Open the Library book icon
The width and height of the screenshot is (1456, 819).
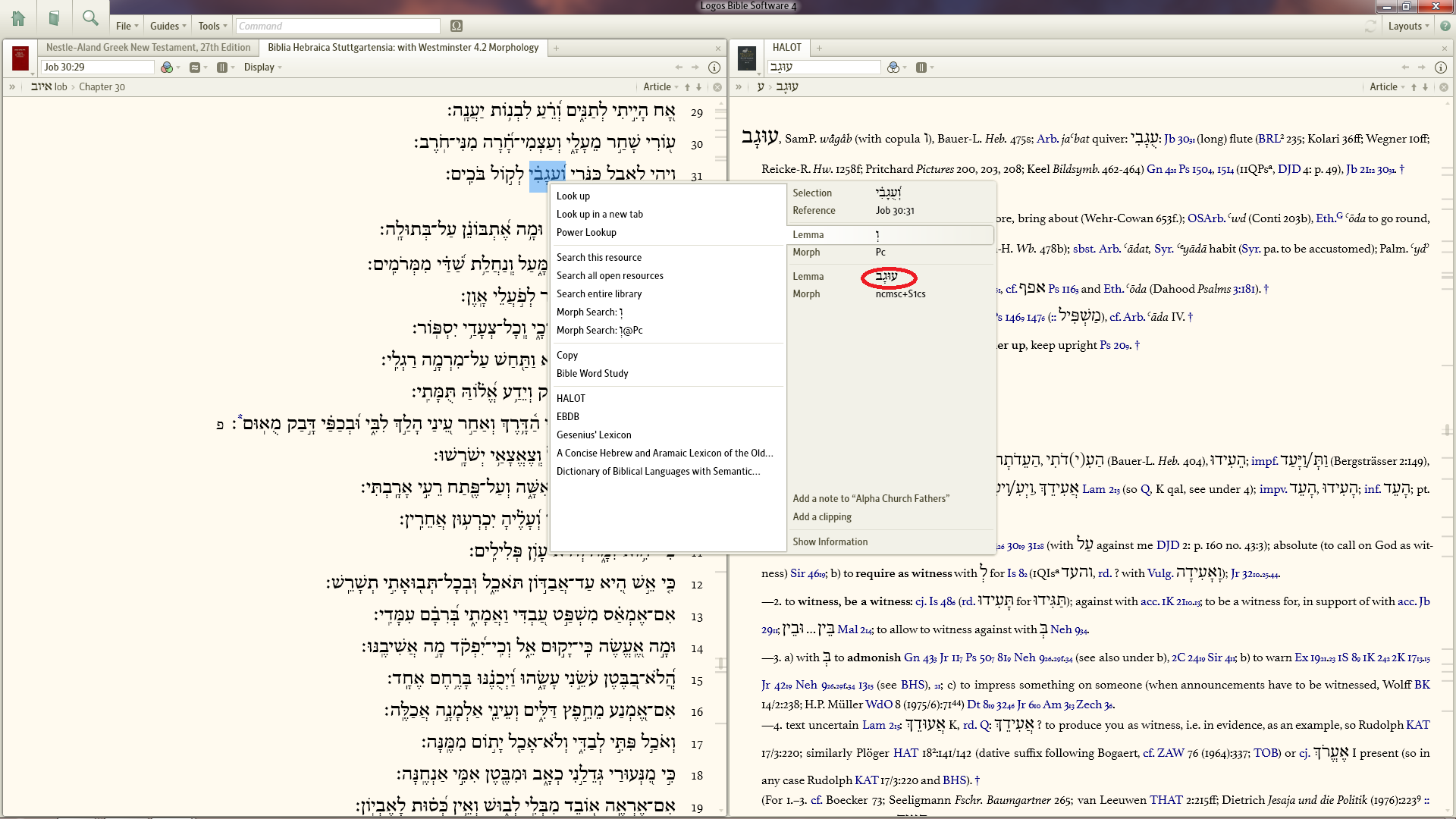click(54, 17)
